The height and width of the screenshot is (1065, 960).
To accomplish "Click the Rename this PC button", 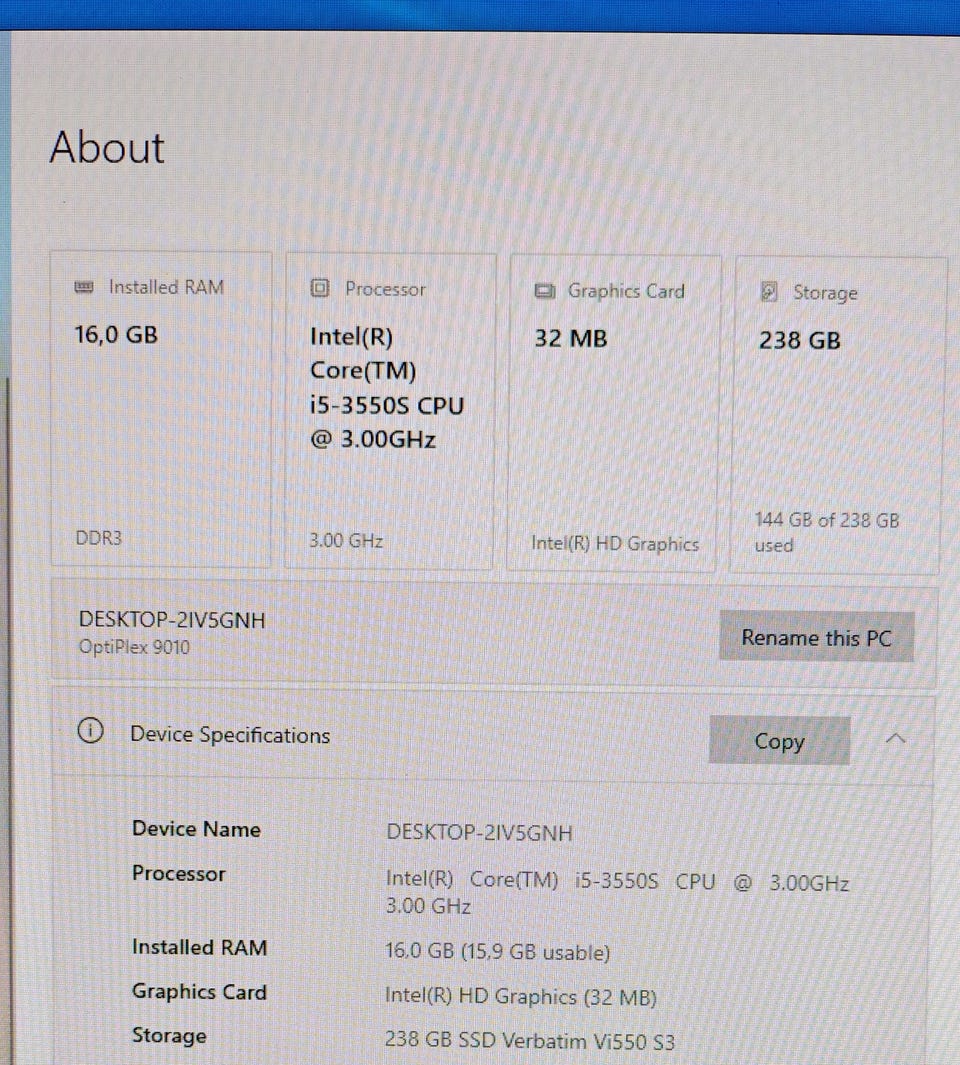I will [x=817, y=637].
